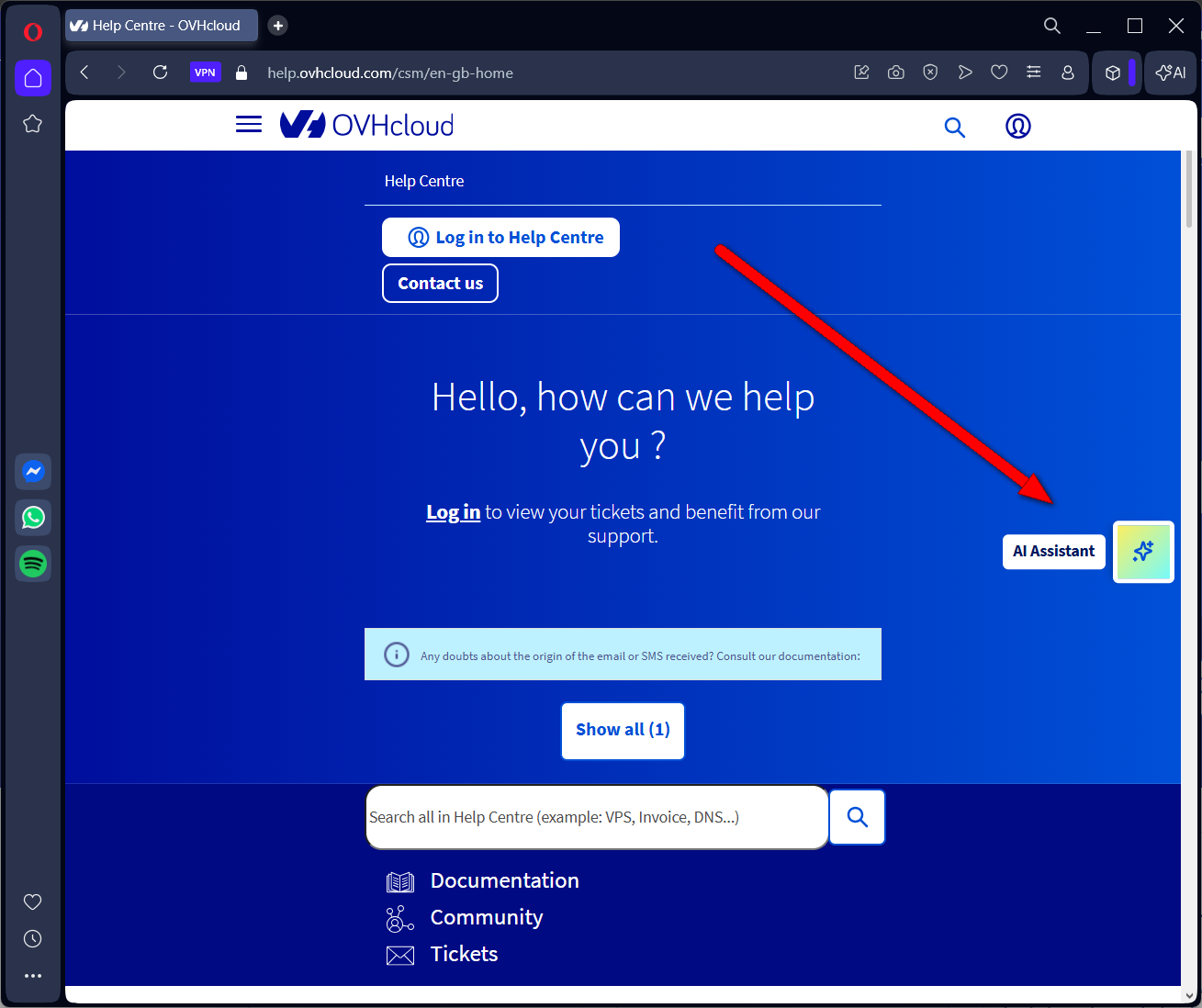The width and height of the screenshot is (1202, 1008).
Task: Select the Help Centre - OVHcloud tab
Action: click(163, 26)
